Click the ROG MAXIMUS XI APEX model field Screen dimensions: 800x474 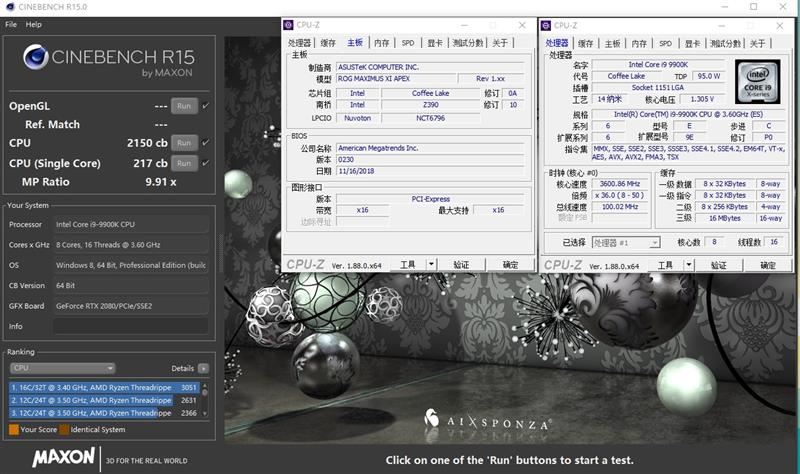click(x=396, y=79)
